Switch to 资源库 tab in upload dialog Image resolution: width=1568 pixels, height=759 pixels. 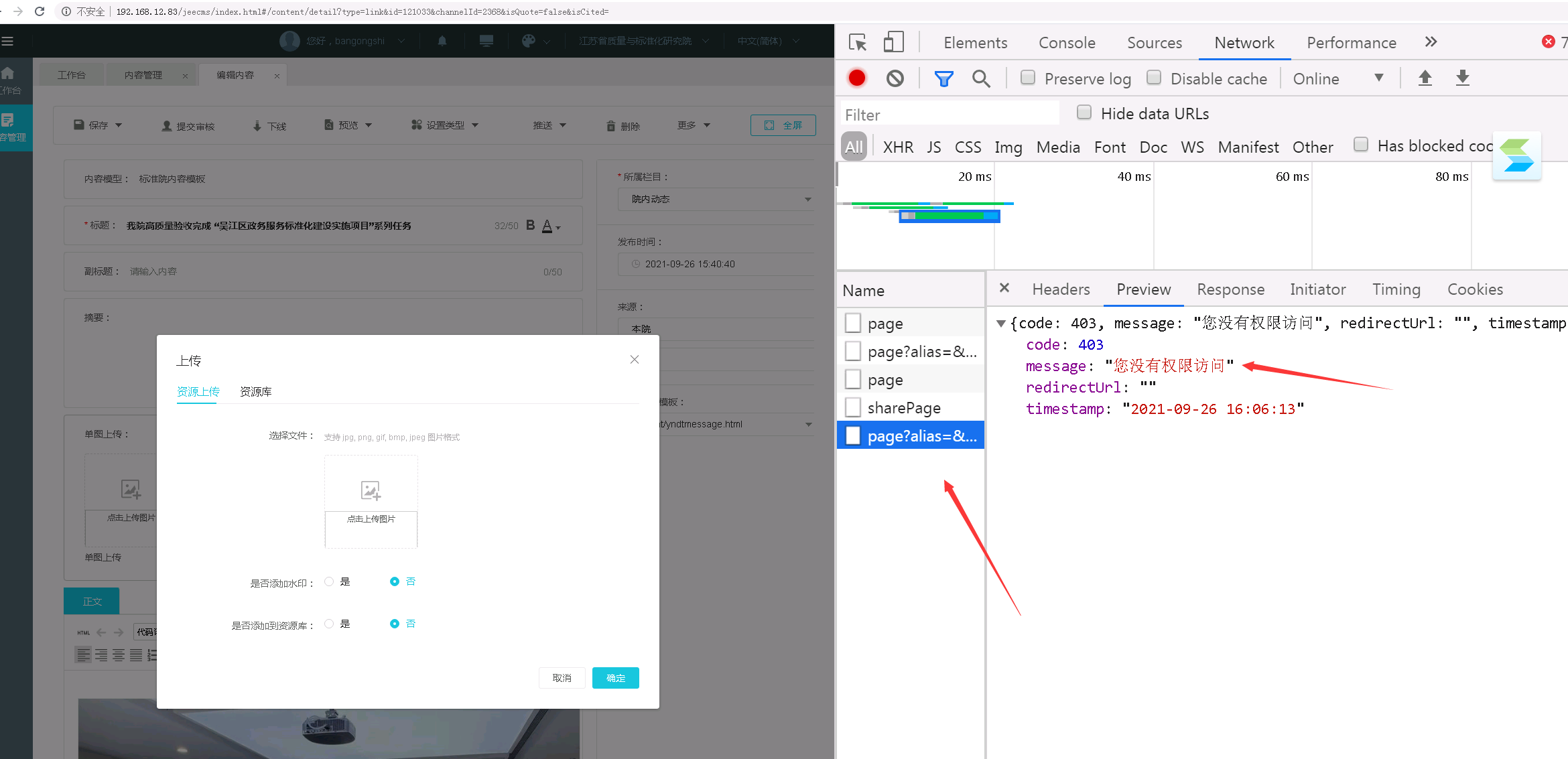coord(255,392)
